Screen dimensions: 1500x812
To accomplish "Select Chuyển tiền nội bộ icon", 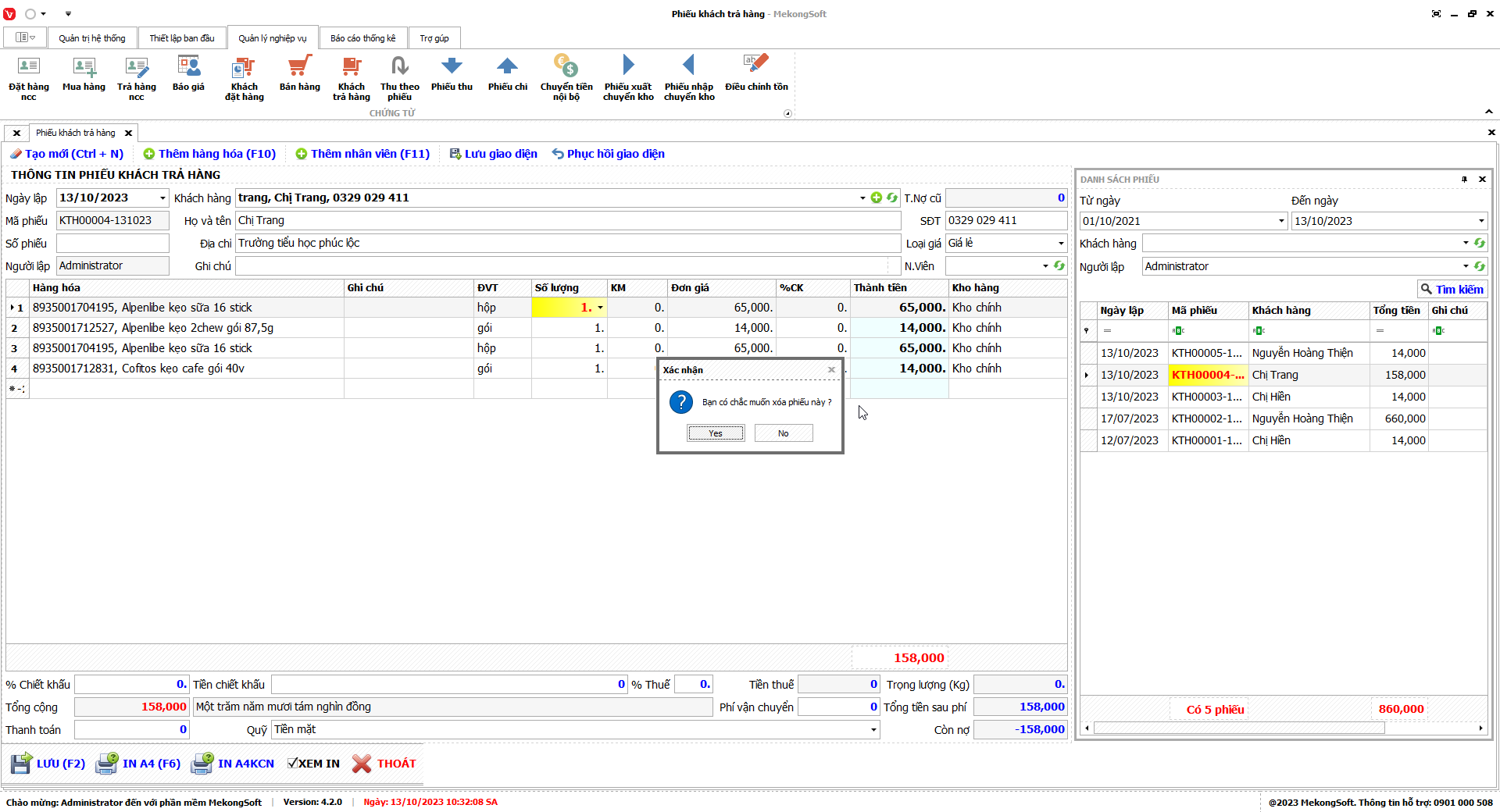I will pos(566,67).
